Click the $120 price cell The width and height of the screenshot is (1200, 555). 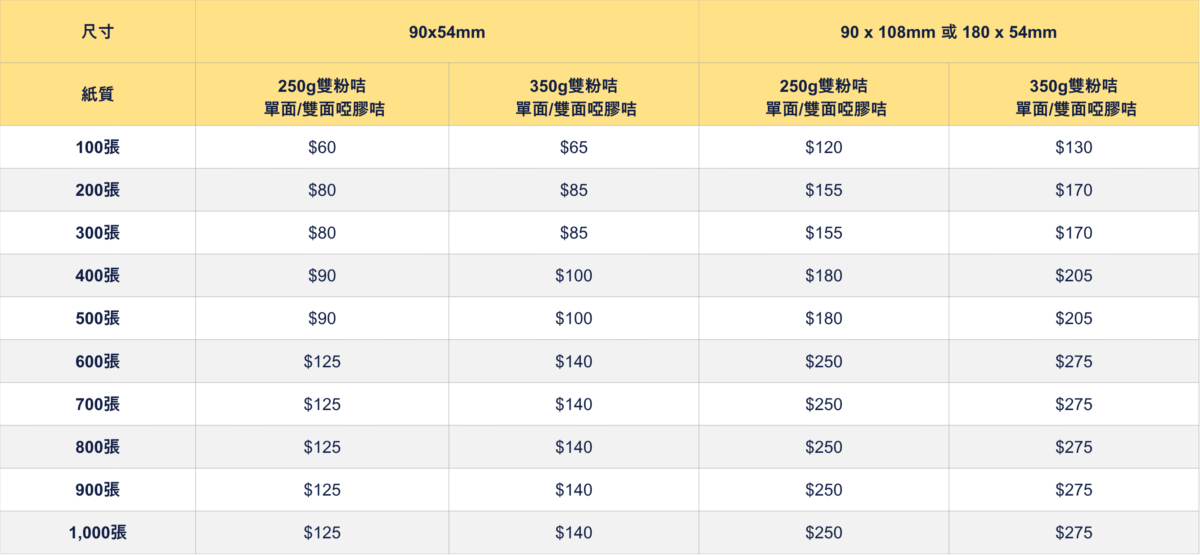coord(824,148)
